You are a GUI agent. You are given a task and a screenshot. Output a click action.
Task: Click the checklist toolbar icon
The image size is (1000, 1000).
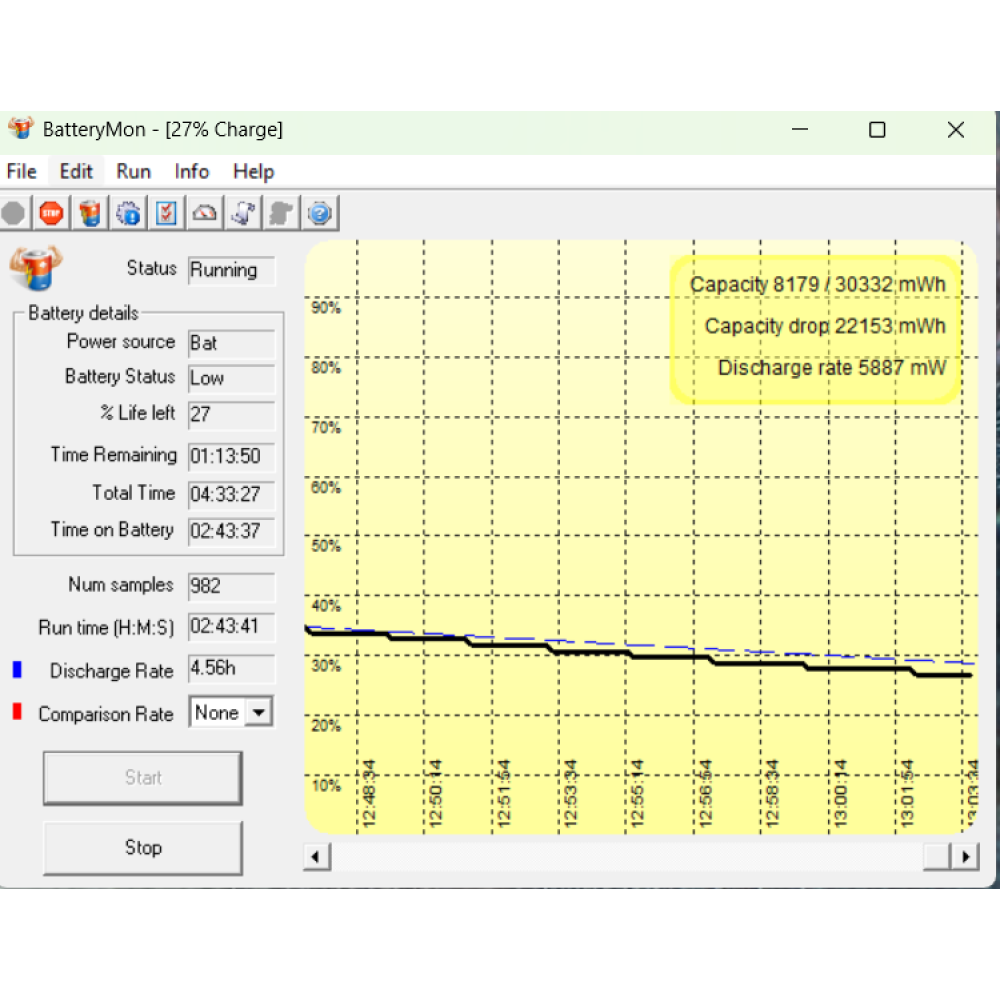pos(166,213)
